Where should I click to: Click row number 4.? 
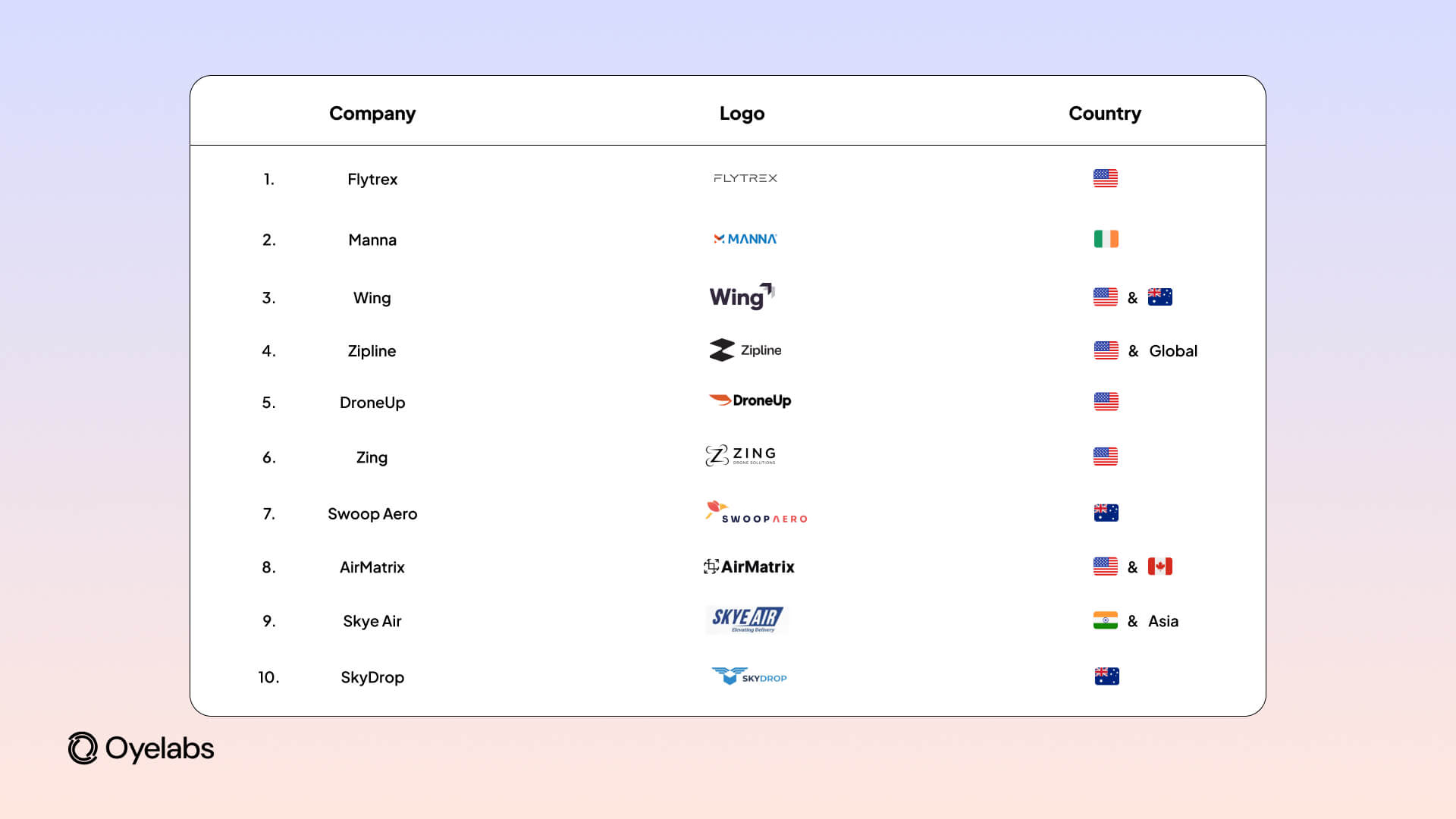coord(269,351)
